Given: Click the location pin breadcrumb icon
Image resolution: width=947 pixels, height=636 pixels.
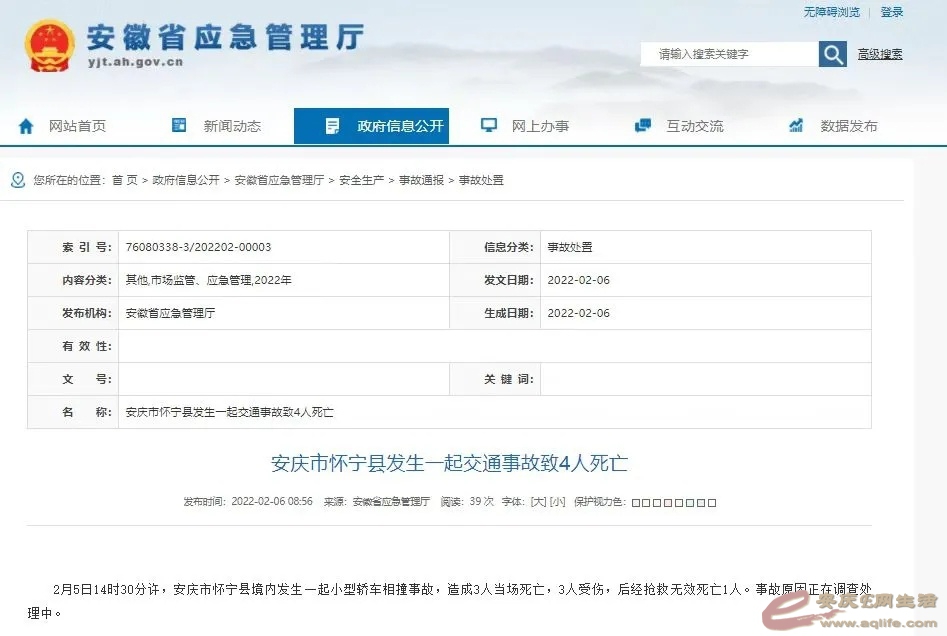Looking at the screenshot, I should [18, 180].
